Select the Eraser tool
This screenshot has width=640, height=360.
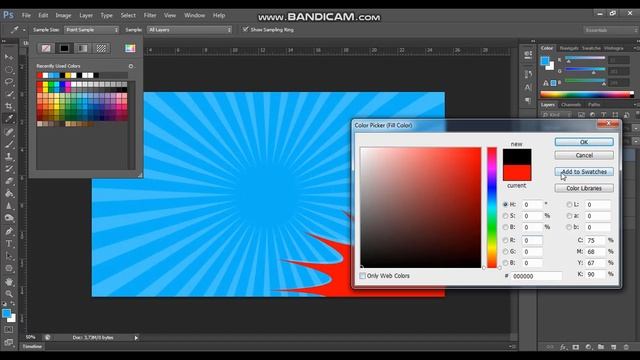click(9, 181)
